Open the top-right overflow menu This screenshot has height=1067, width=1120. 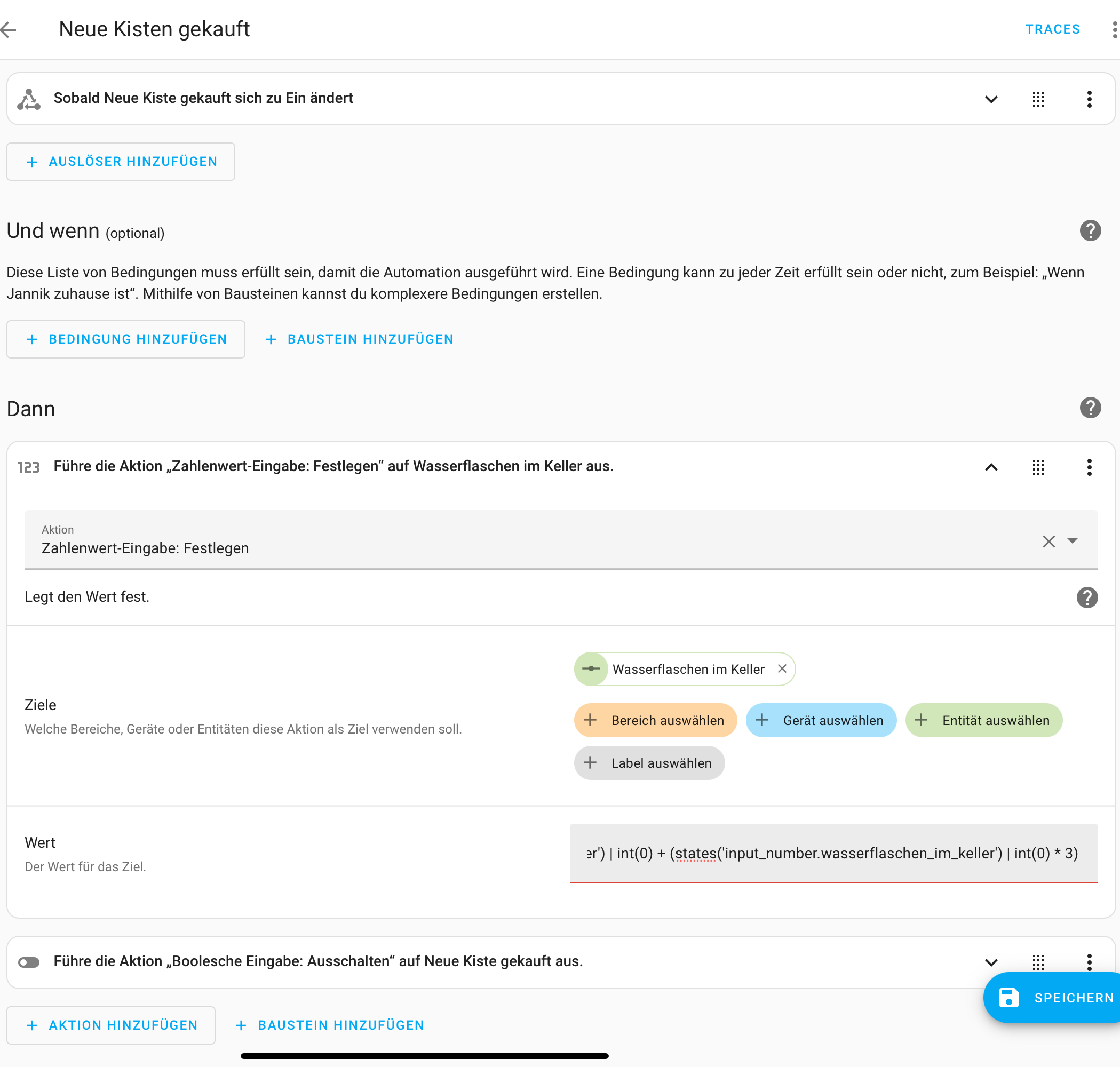[1114, 29]
